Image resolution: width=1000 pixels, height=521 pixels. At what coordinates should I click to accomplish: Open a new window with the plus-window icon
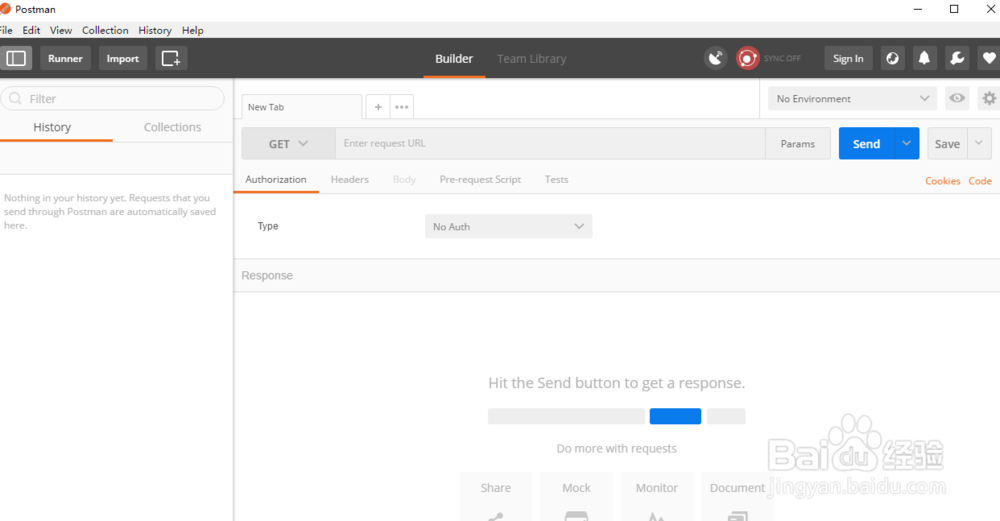[171, 58]
